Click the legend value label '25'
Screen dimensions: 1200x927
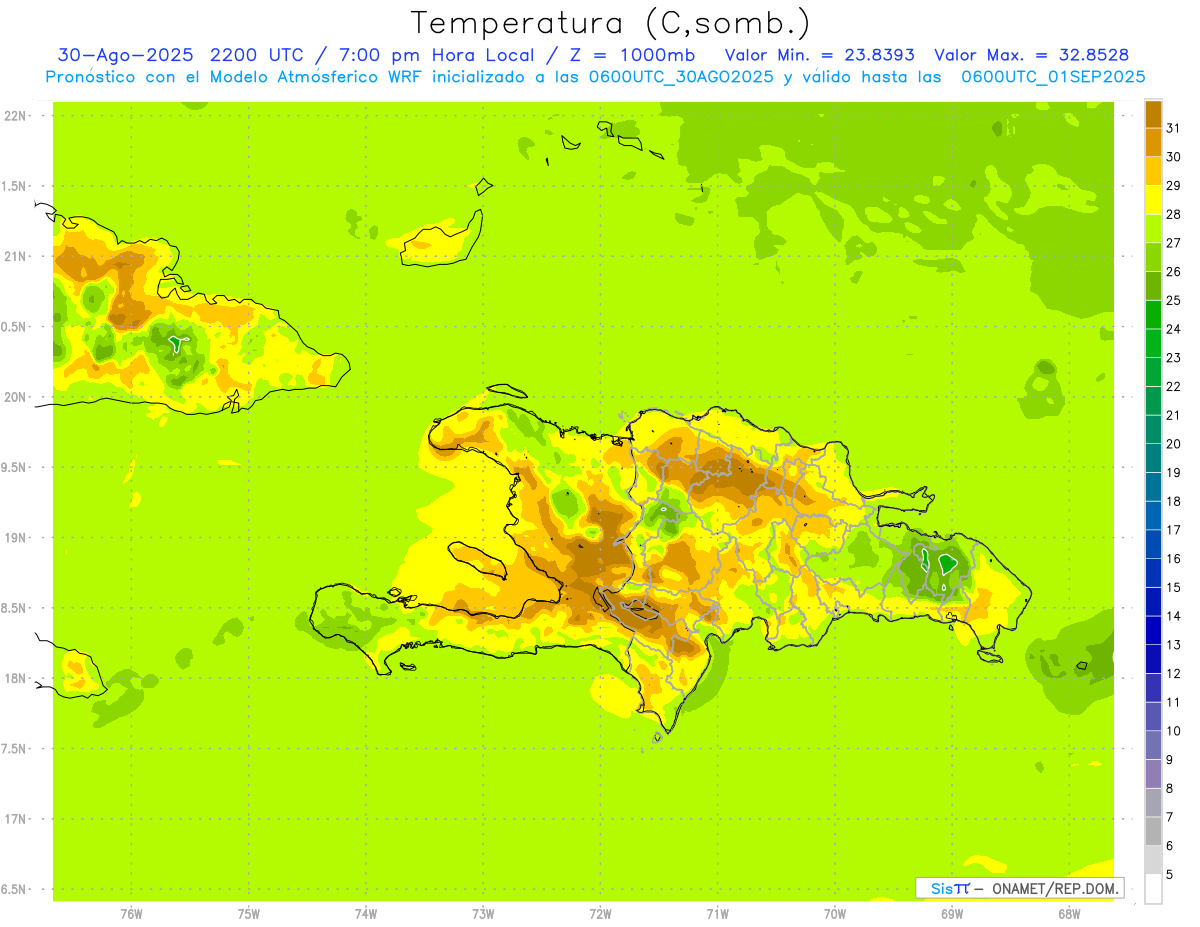click(x=1174, y=300)
